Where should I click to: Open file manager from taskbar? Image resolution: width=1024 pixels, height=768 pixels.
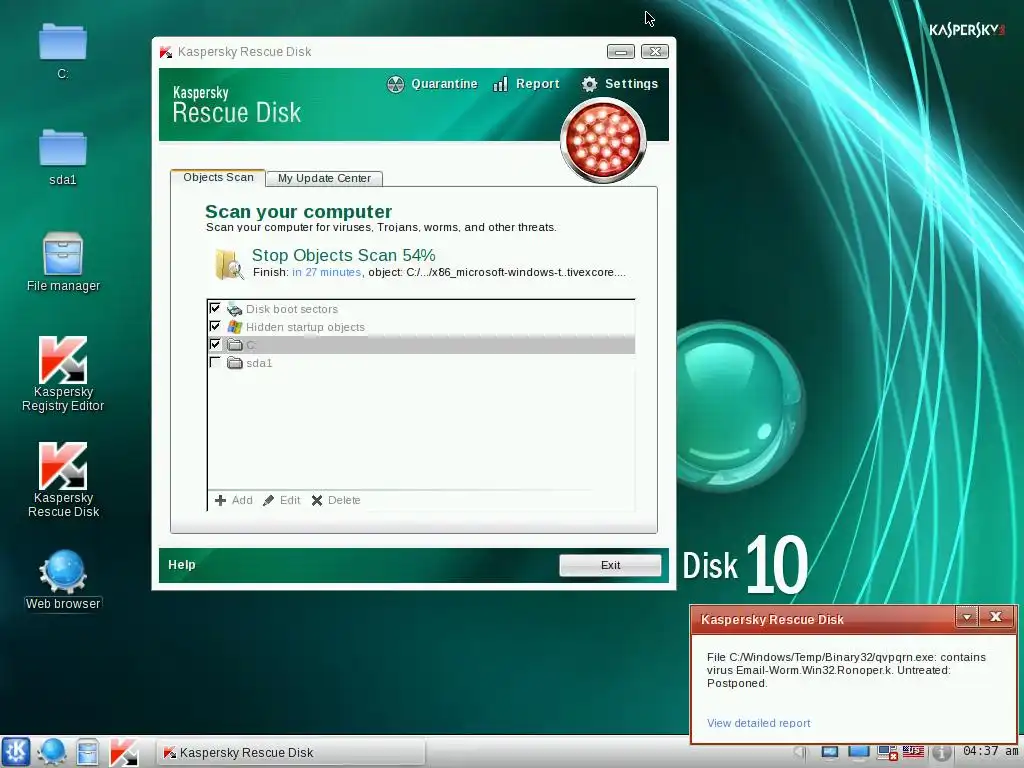[x=87, y=752]
